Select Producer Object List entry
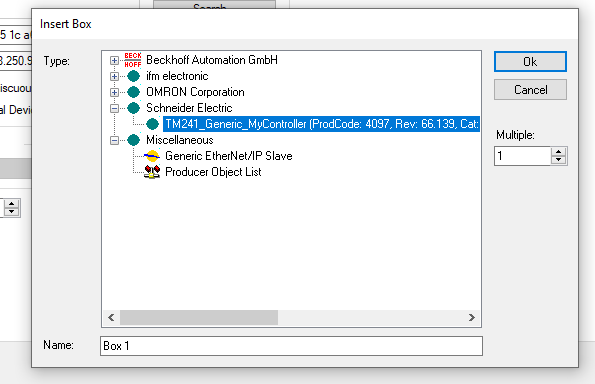Image resolution: width=595 pixels, height=384 pixels. (x=213, y=172)
